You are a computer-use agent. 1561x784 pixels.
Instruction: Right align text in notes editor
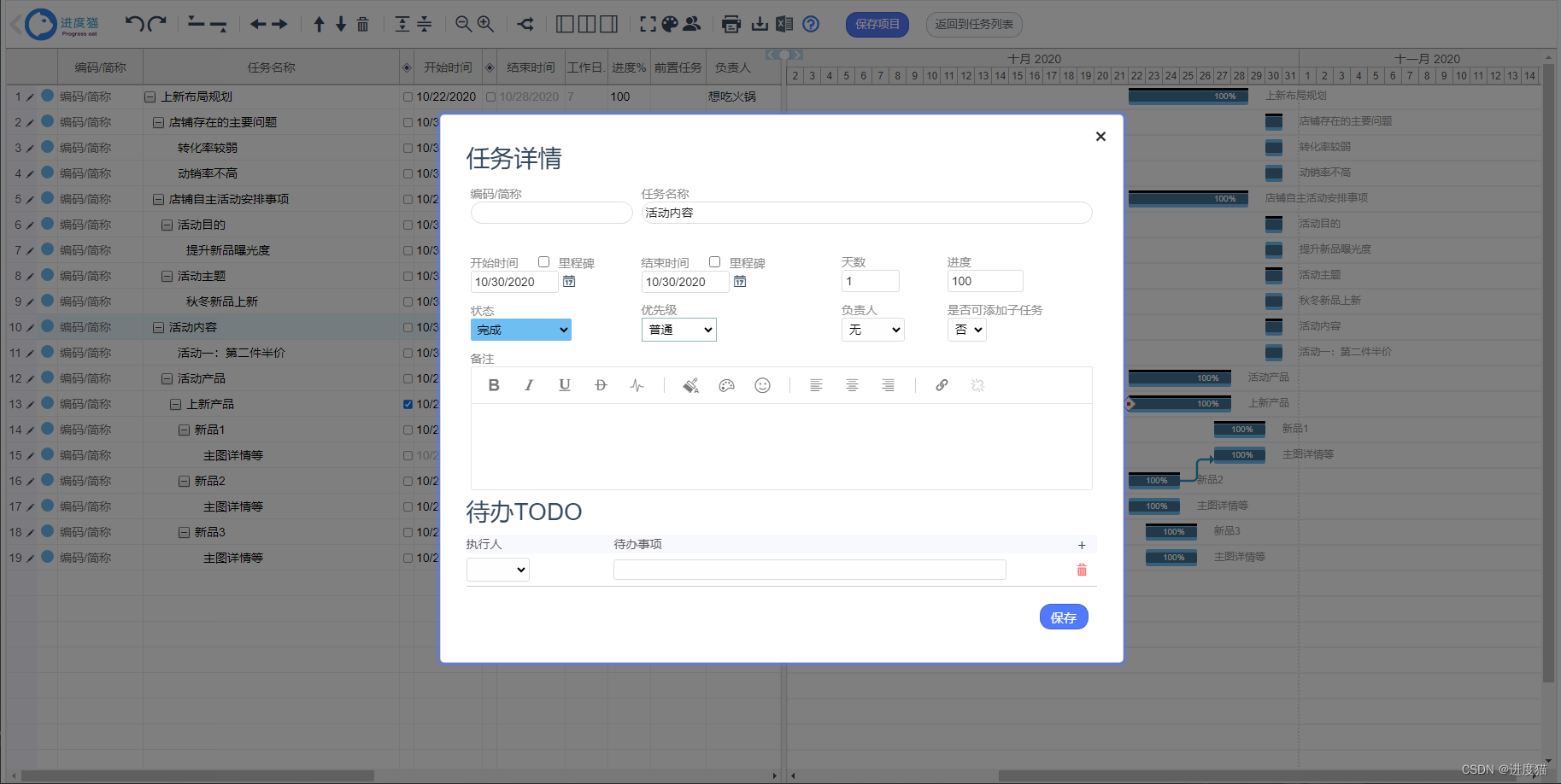click(x=888, y=385)
